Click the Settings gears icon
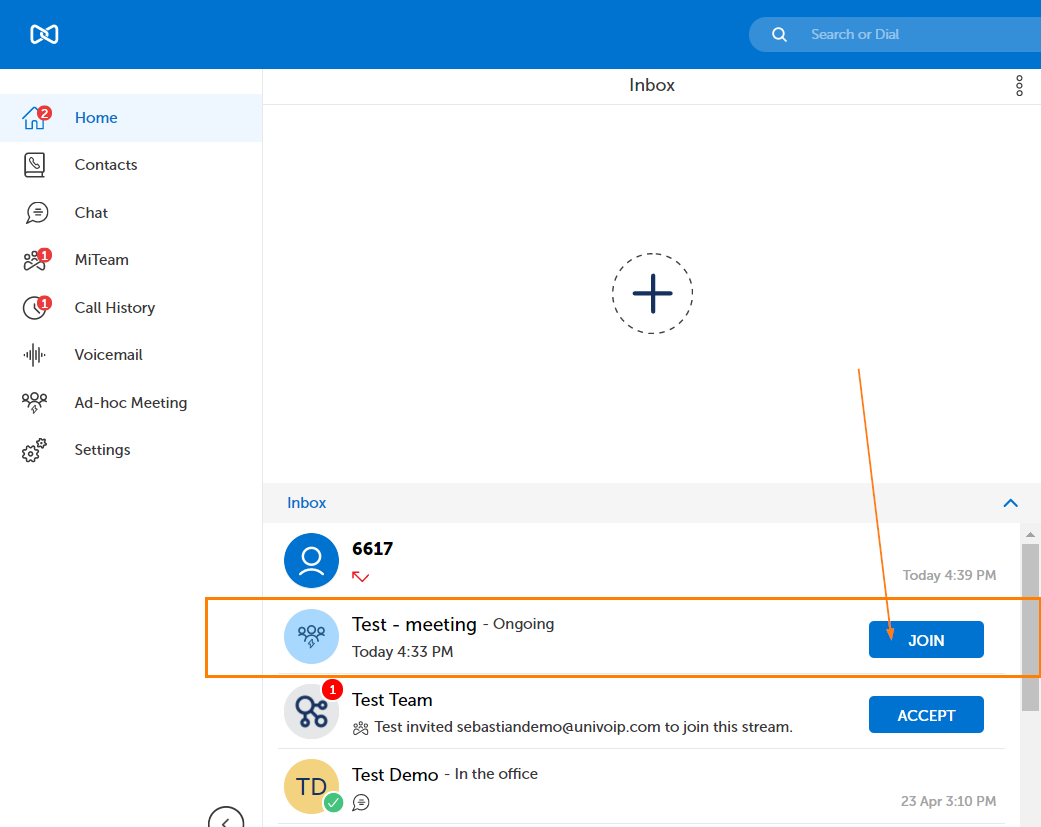The width and height of the screenshot is (1041, 827). coord(35,450)
